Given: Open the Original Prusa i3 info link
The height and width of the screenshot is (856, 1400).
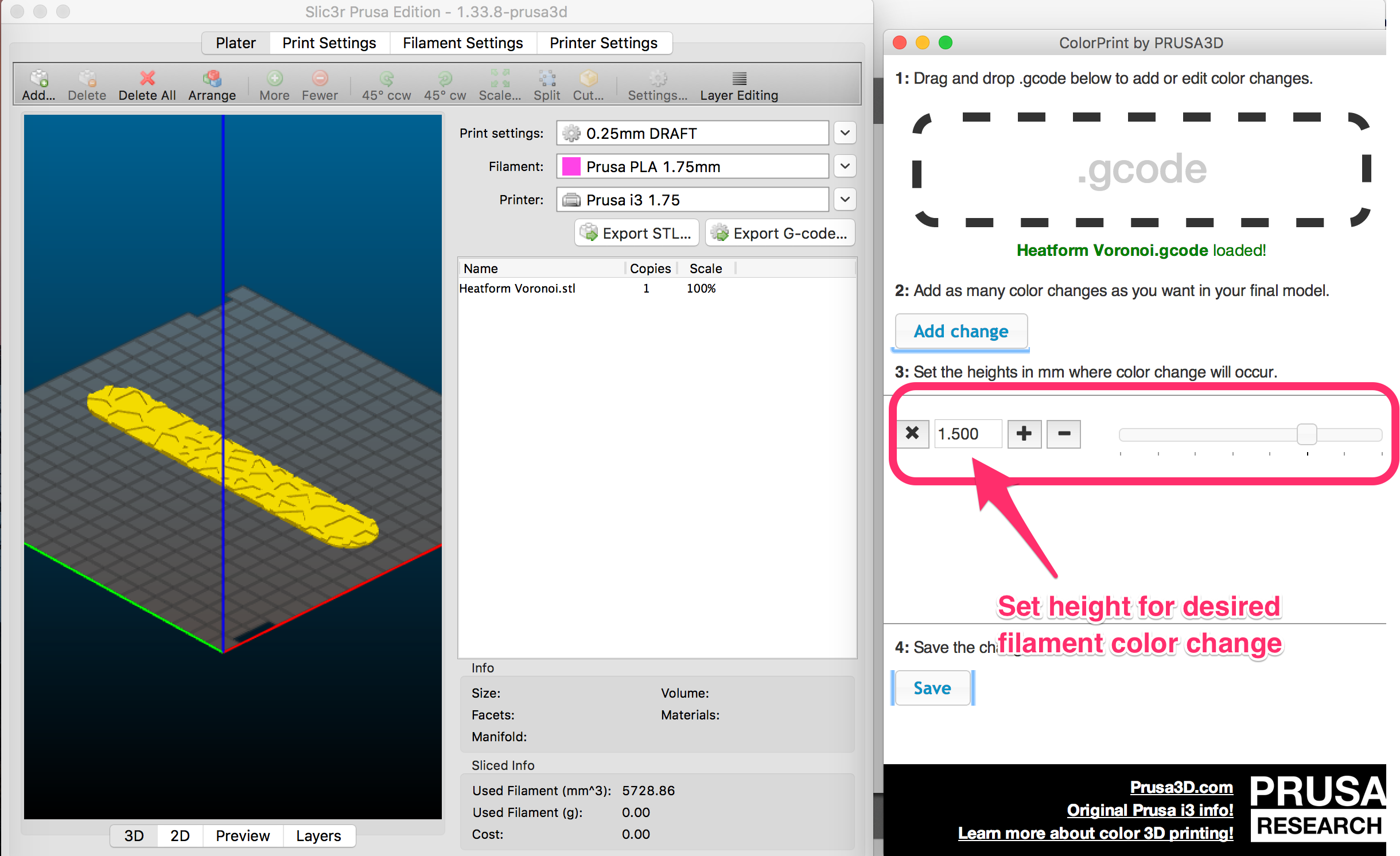Looking at the screenshot, I should coord(1150,810).
